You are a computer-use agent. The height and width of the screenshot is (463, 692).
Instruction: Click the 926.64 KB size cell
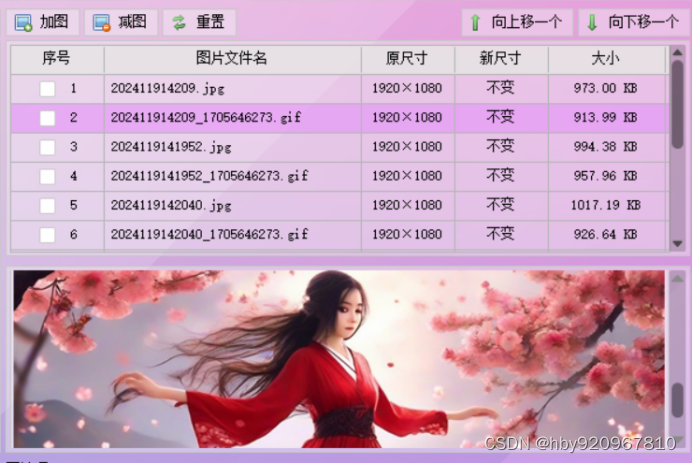(x=606, y=234)
